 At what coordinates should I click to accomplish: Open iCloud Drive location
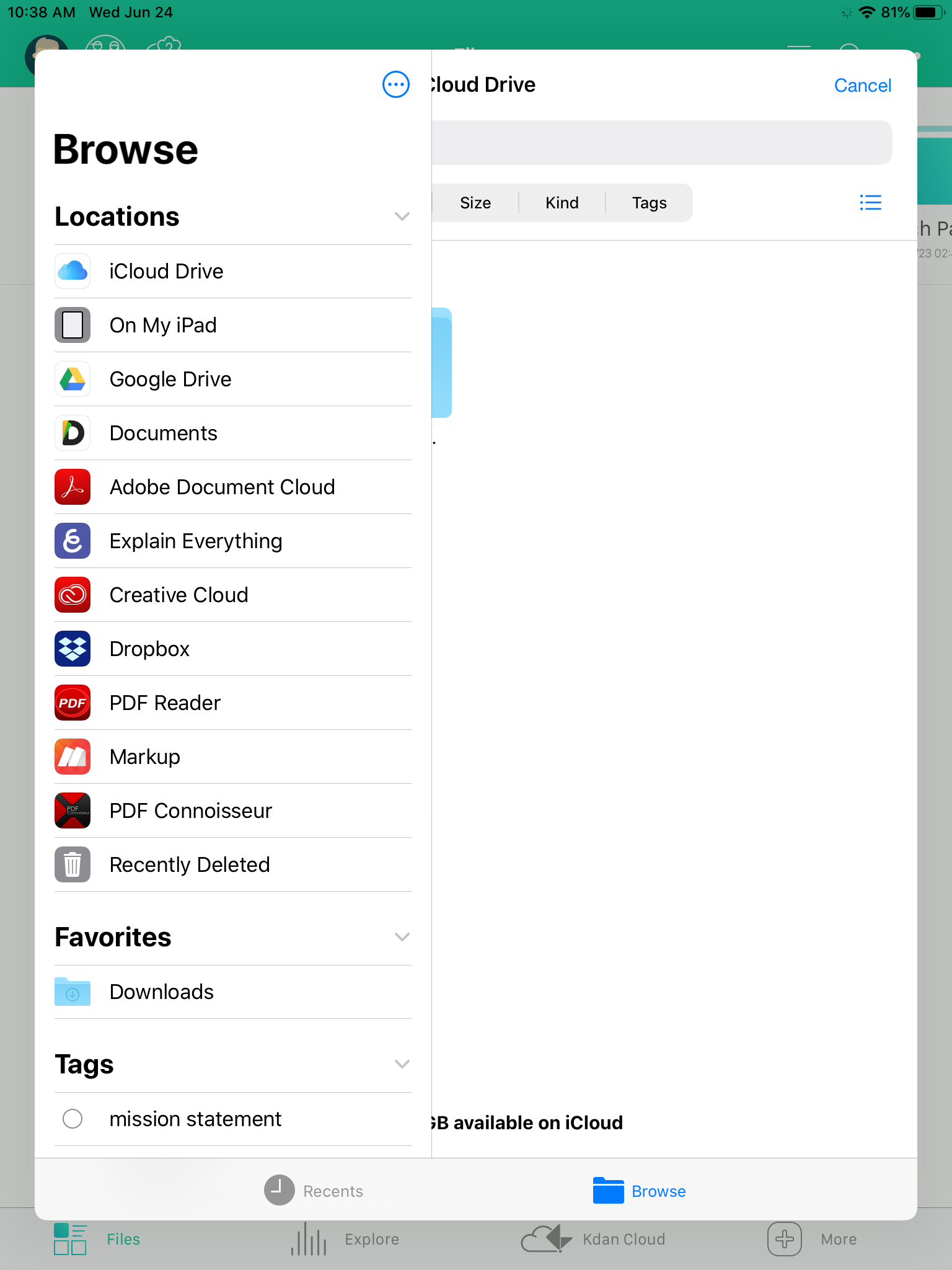tap(233, 271)
